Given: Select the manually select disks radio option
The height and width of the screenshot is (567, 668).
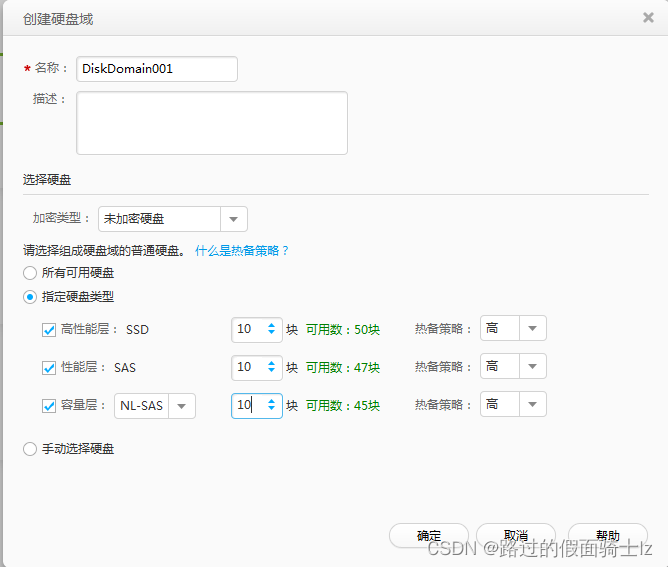Looking at the screenshot, I should pos(30,449).
